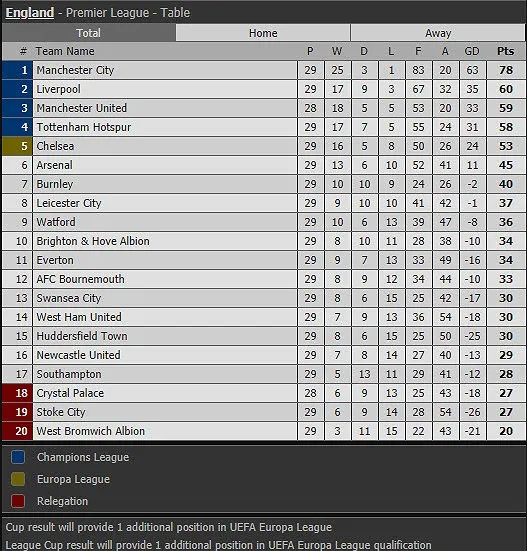
Task: Click the position 18 red rank cell
Action: pyautogui.click(x=17, y=393)
